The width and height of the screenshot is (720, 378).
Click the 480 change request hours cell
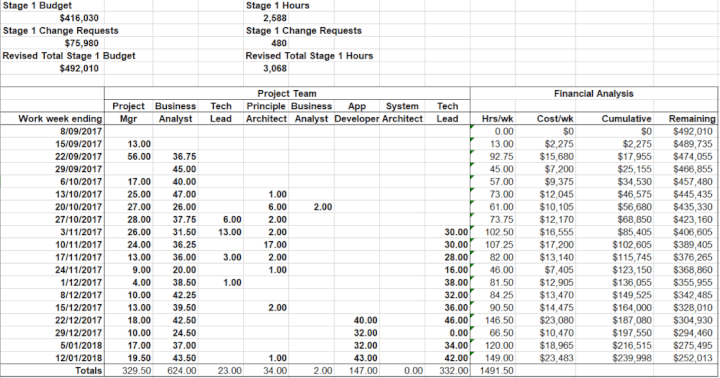click(x=279, y=43)
